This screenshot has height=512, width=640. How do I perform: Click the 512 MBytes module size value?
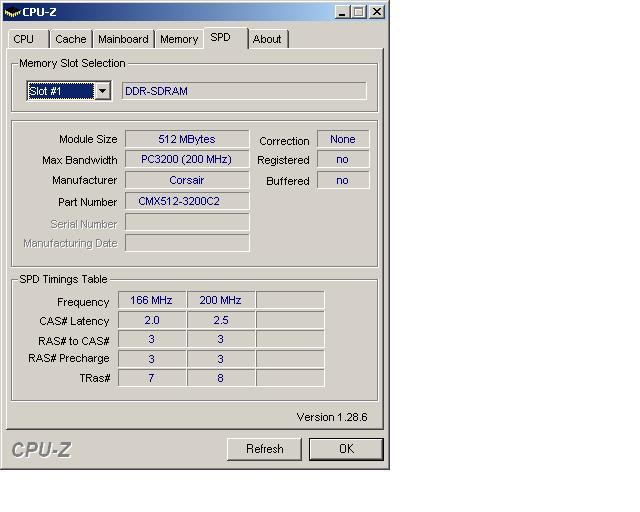187,139
